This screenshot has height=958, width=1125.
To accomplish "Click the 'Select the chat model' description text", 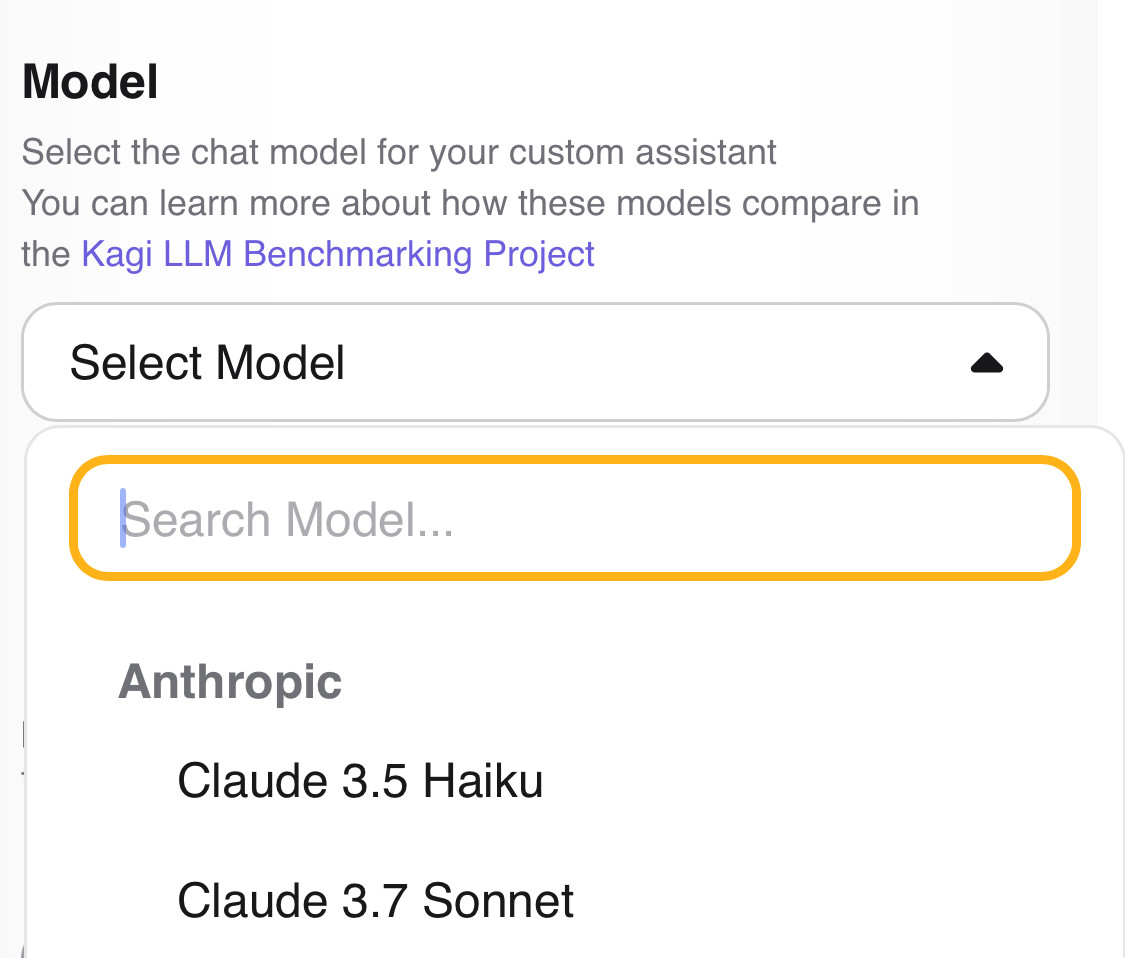I will coord(399,153).
